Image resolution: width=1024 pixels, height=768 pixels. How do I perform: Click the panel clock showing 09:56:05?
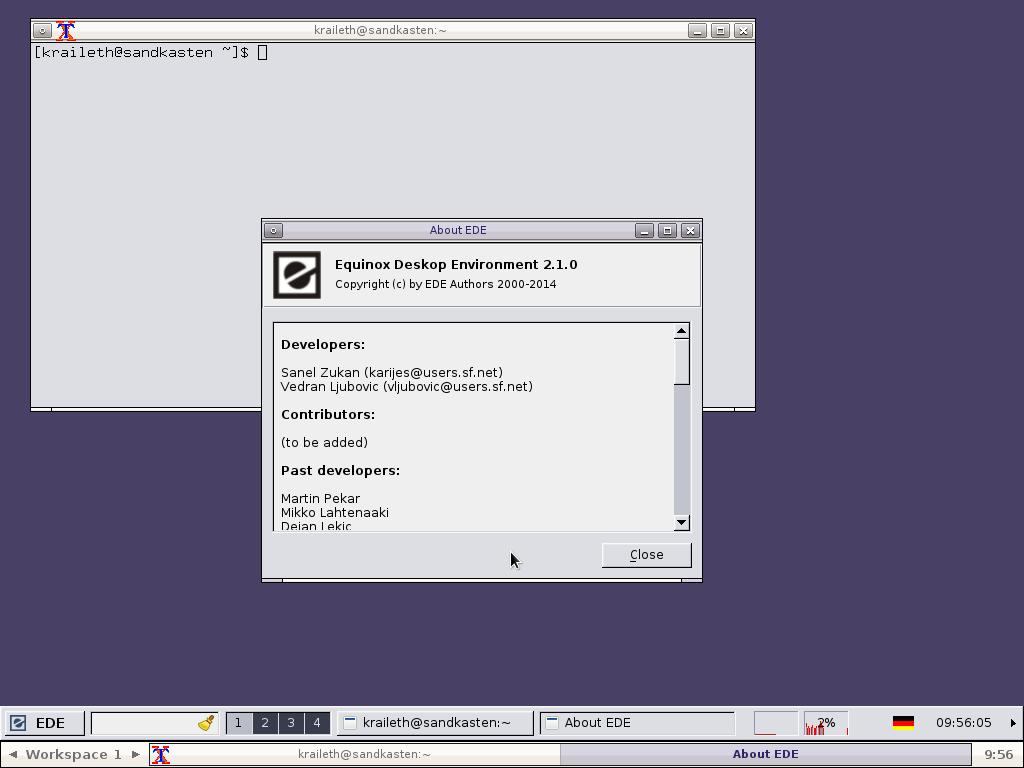pos(963,723)
